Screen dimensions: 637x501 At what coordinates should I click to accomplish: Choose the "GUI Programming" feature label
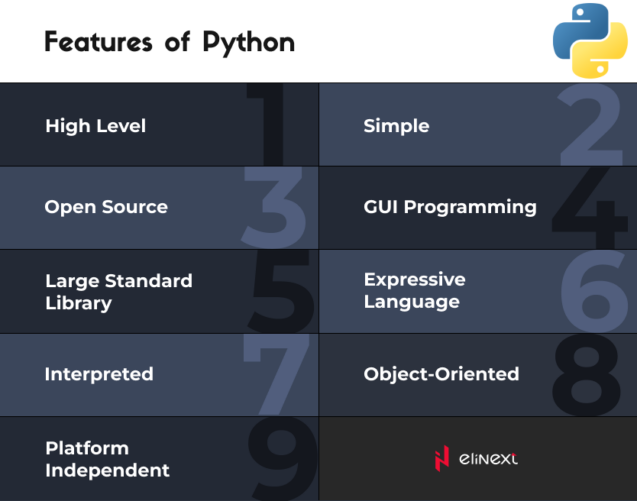click(x=450, y=207)
